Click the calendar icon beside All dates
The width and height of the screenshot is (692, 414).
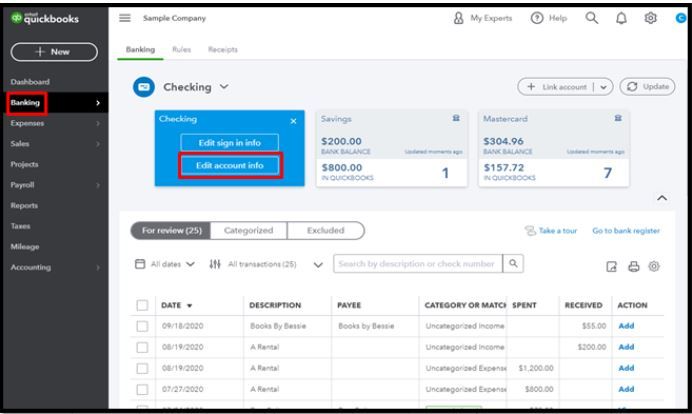click(x=140, y=264)
